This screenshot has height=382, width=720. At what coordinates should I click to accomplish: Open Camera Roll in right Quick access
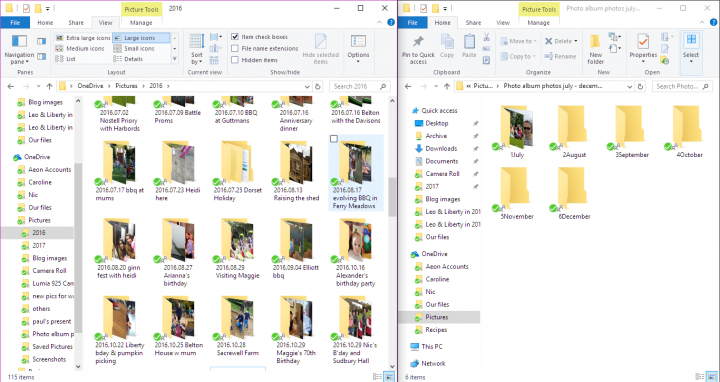tap(442, 174)
